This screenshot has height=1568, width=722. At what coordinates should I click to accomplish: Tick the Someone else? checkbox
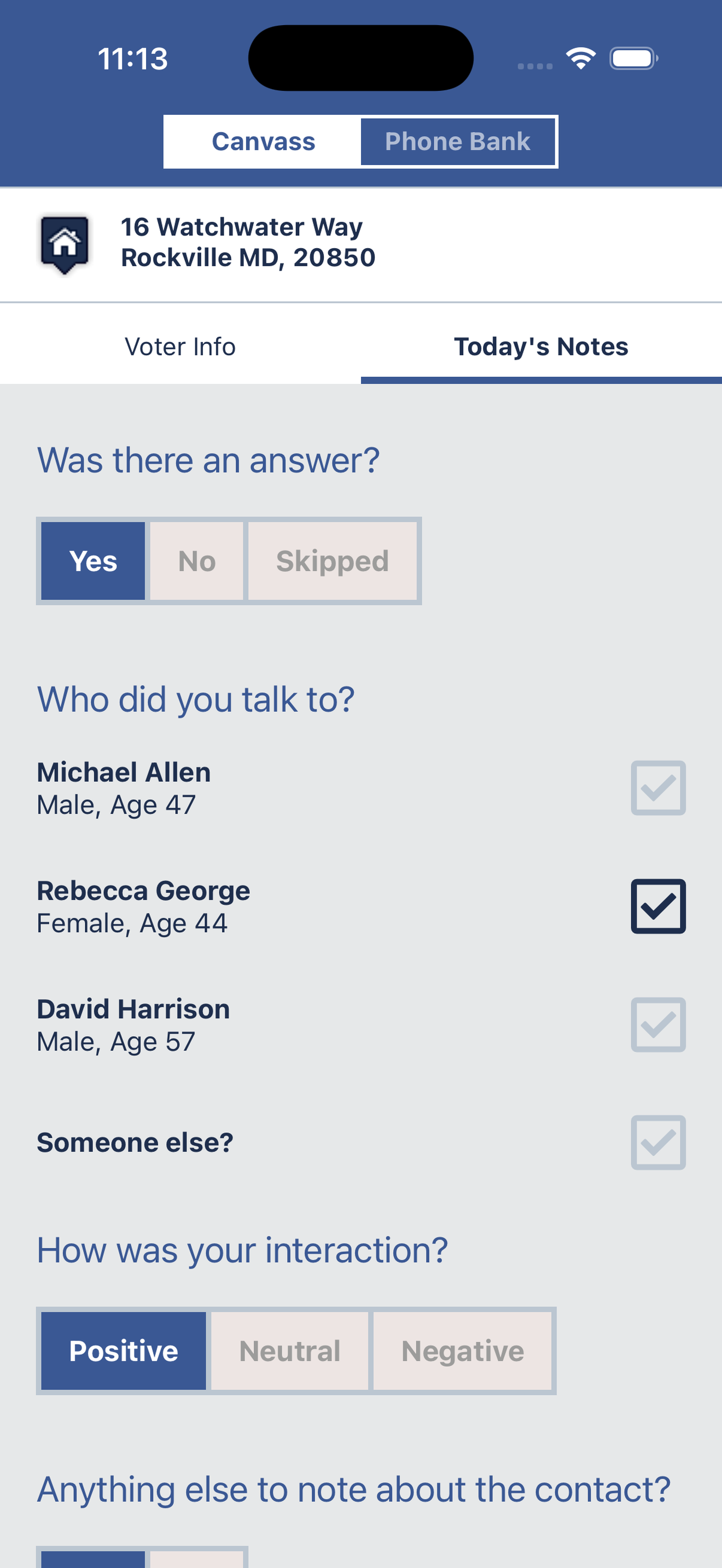[x=658, y=1143]
